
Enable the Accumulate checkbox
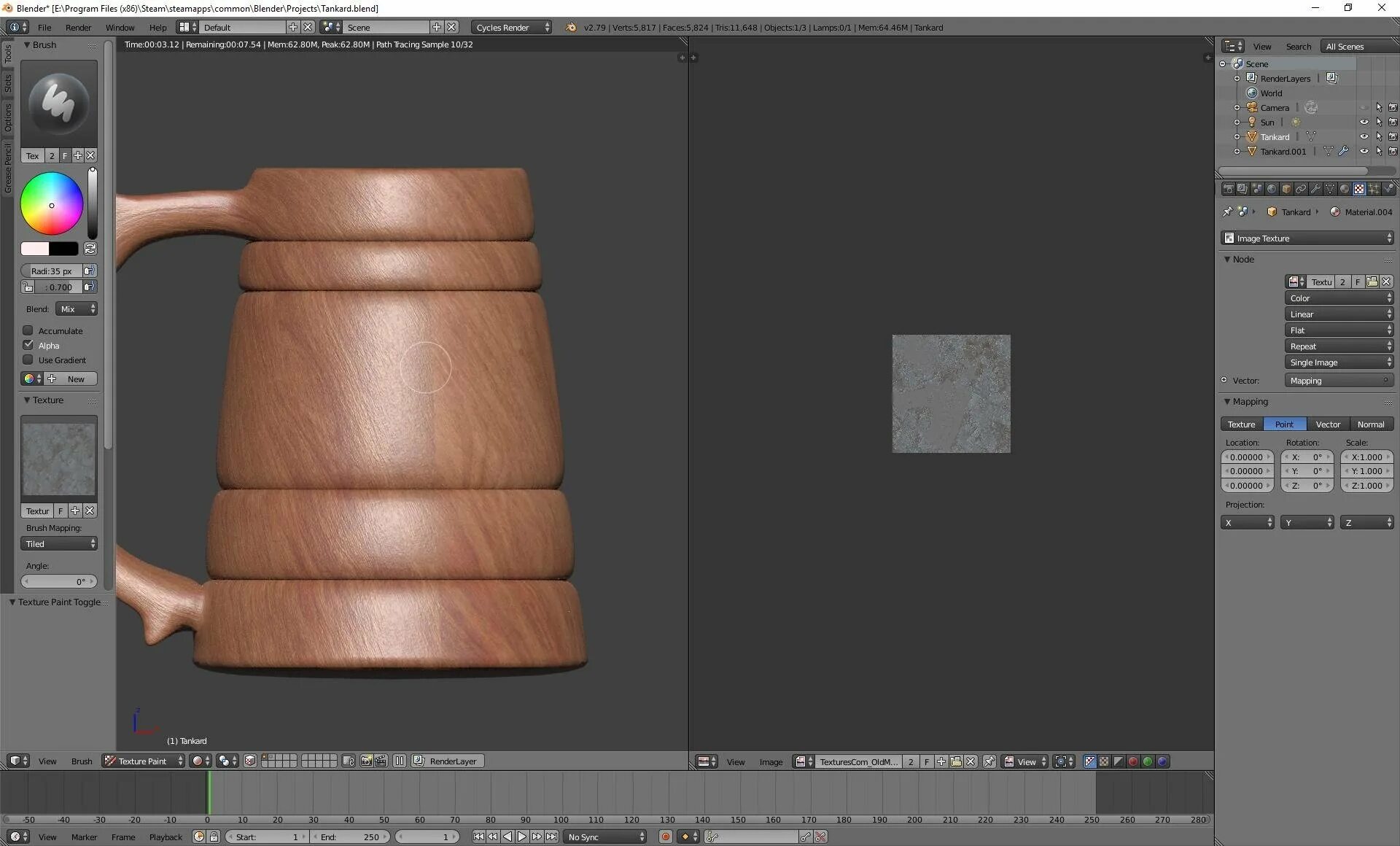28,330
